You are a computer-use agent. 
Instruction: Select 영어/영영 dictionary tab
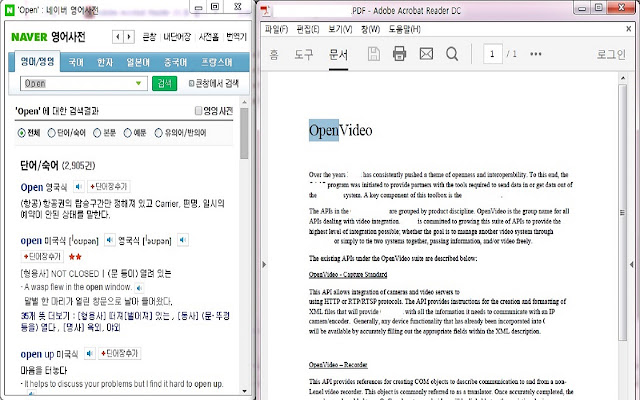tap(37, 62)
